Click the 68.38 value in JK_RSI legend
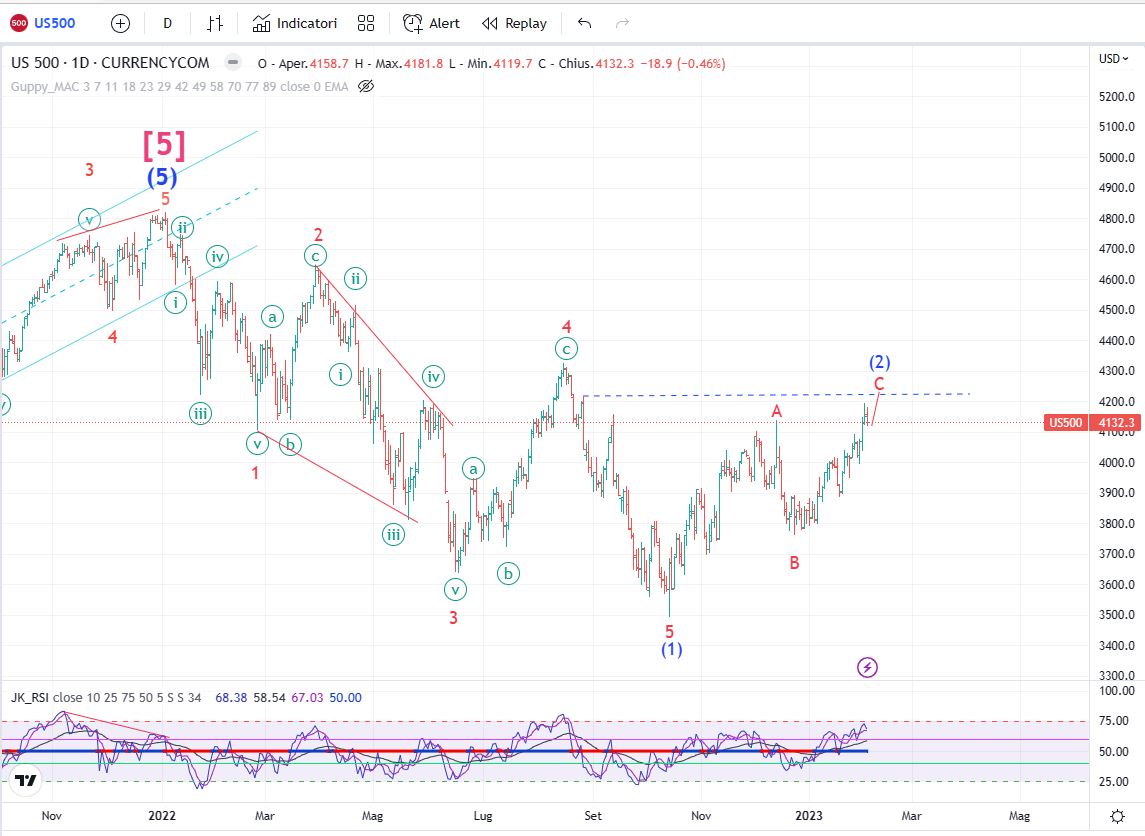This screenshot has height=836, width=1145. click(x=231, y=697)
